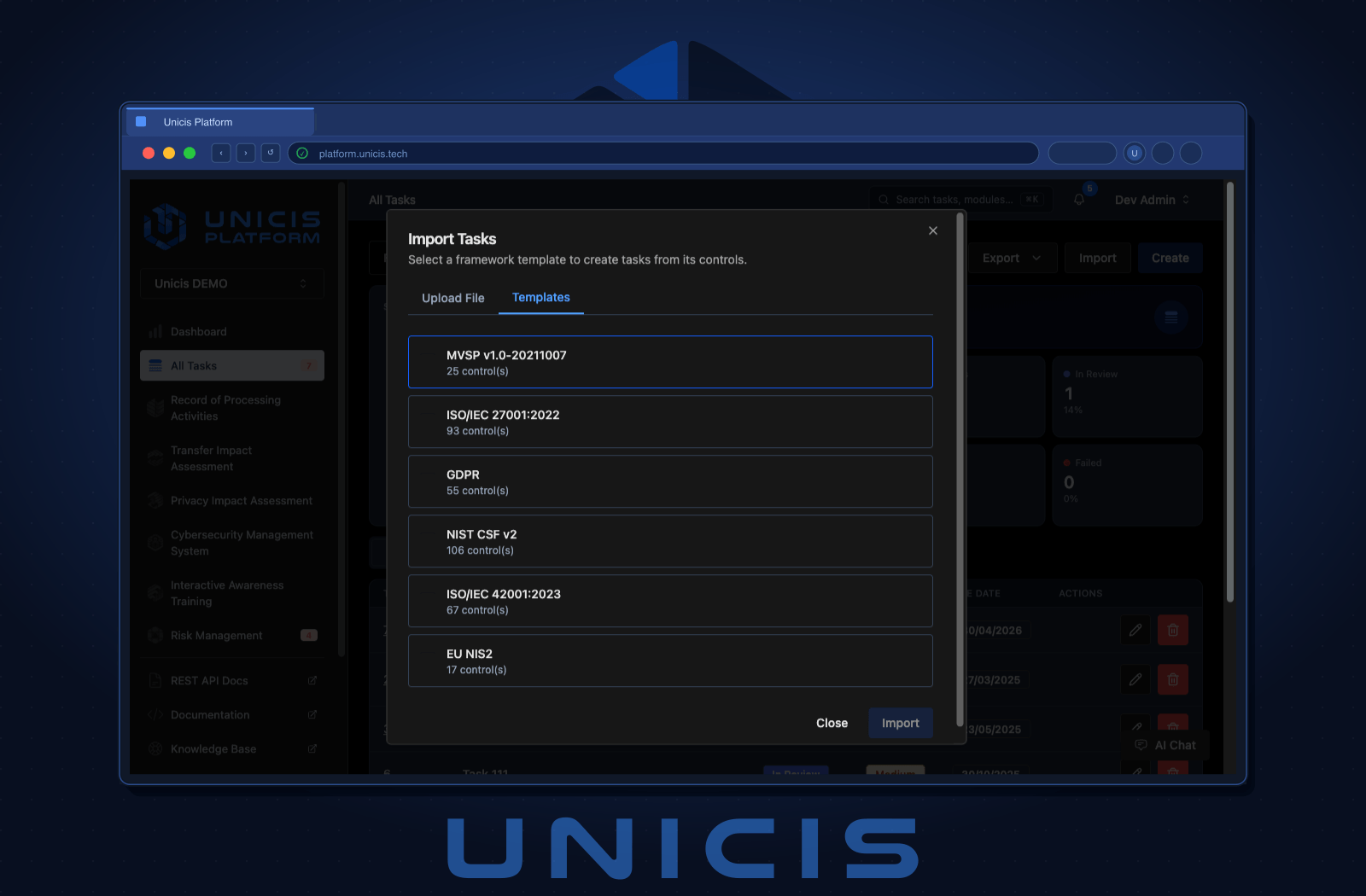Click the dialog's Close button
Viewport: 1366px width, 896px height.
click(832, 723)
